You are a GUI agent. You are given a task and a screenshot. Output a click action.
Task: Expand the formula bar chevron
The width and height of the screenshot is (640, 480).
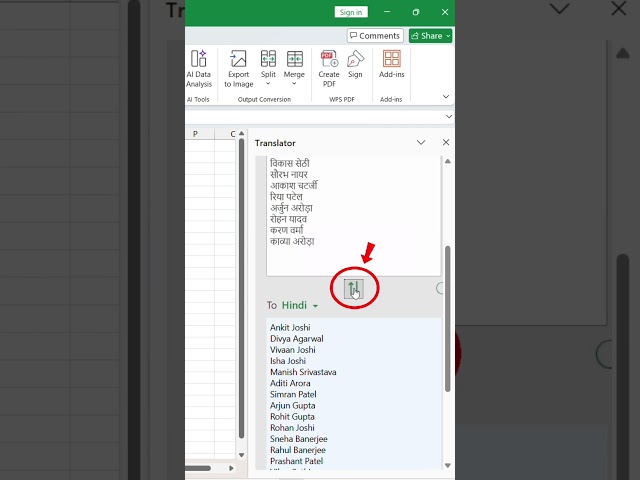449,117
